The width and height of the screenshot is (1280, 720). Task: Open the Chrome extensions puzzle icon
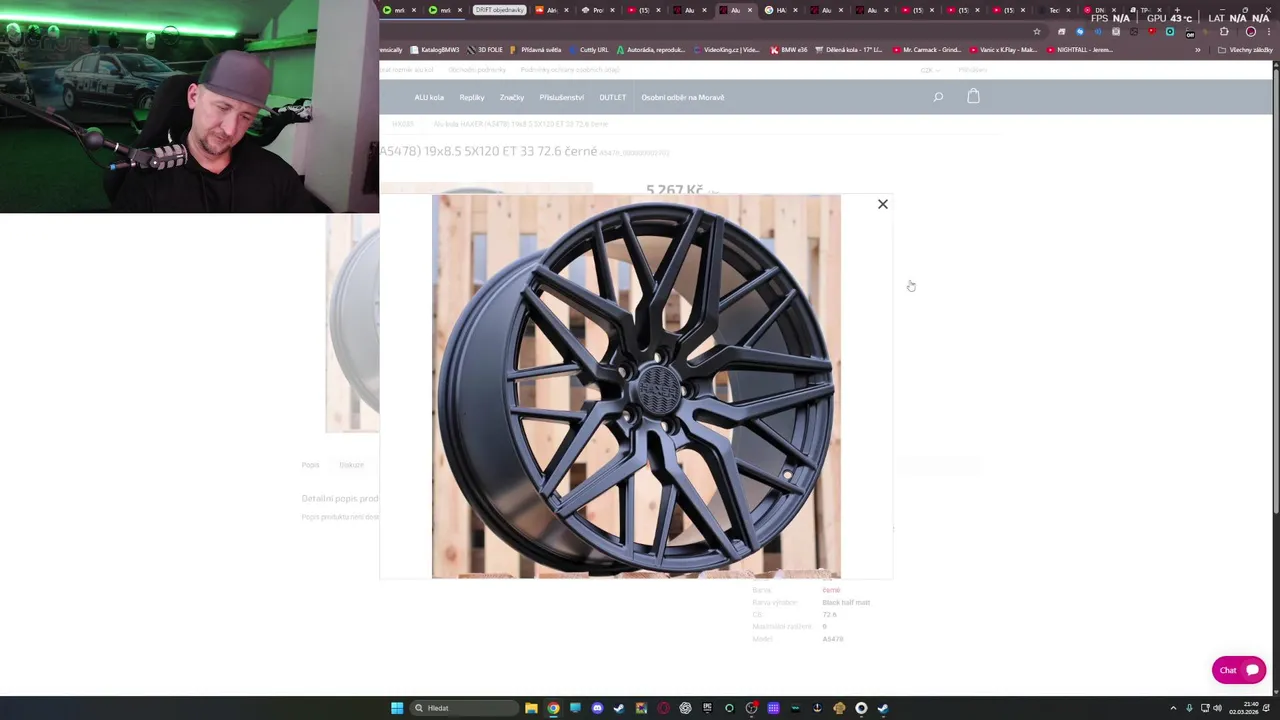[x=1224, y=32]
